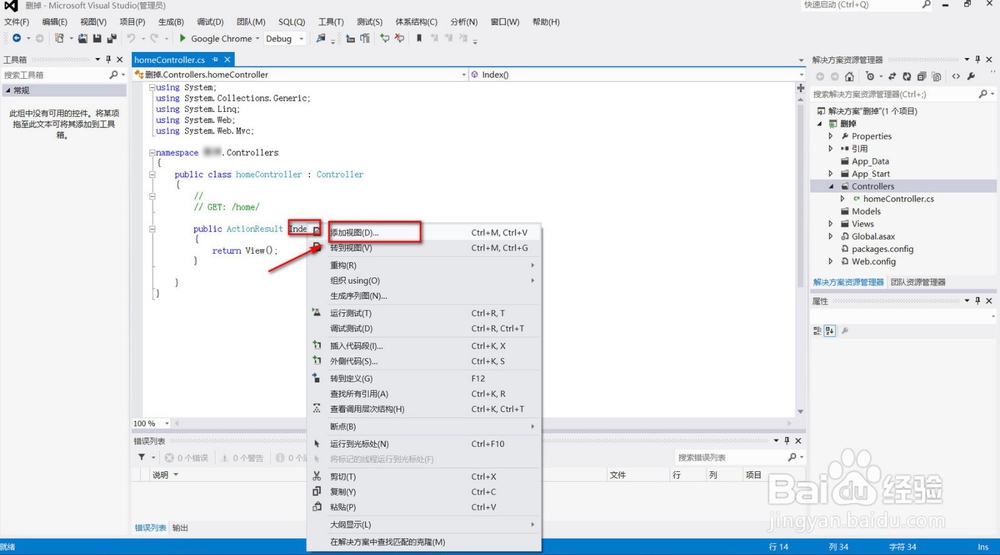Click the Quick Launch search icon

927,4
